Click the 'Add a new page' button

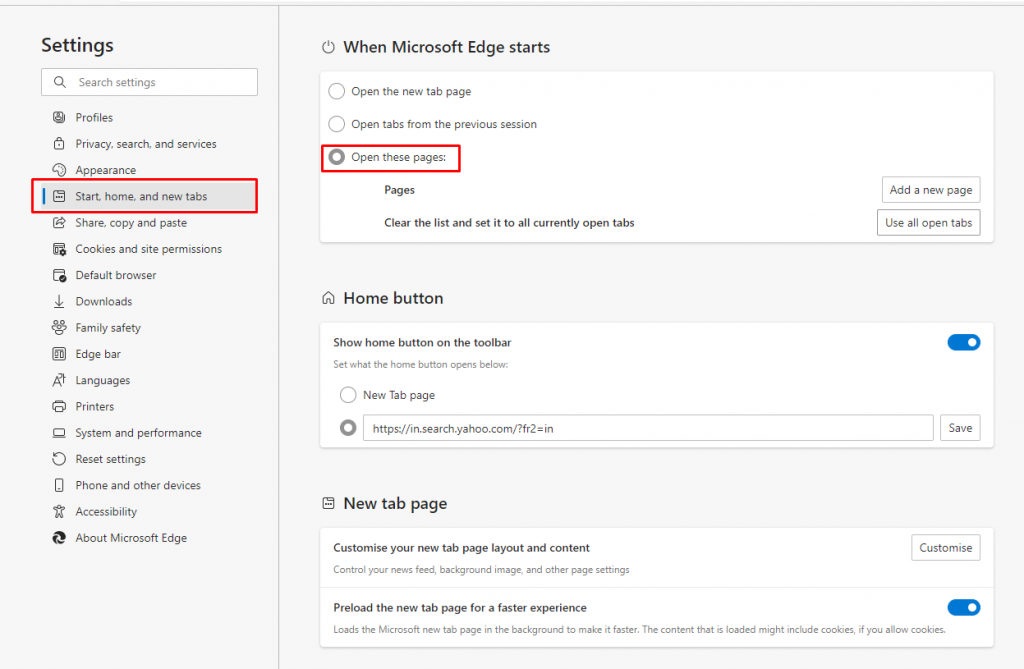pos(931,189)
